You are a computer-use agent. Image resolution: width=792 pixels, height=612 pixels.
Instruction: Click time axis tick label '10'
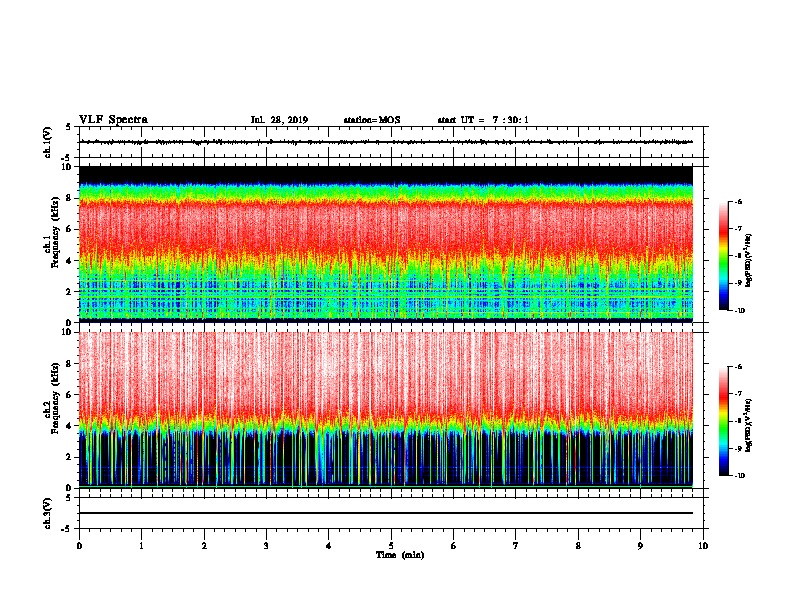point(703,546)
